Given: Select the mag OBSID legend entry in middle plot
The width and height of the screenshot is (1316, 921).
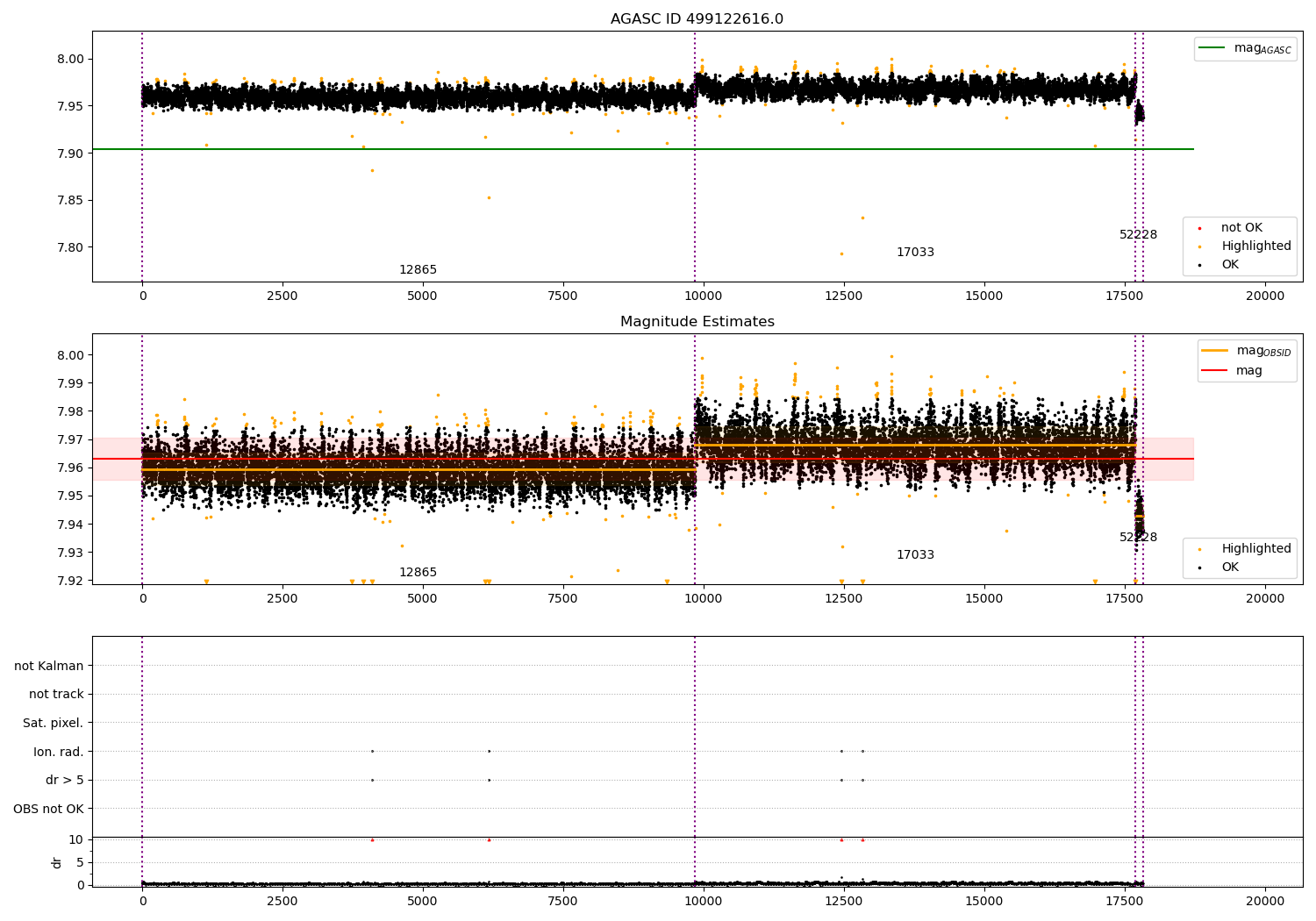Looking at the screenshot, I should click(x=1247, y=351).
